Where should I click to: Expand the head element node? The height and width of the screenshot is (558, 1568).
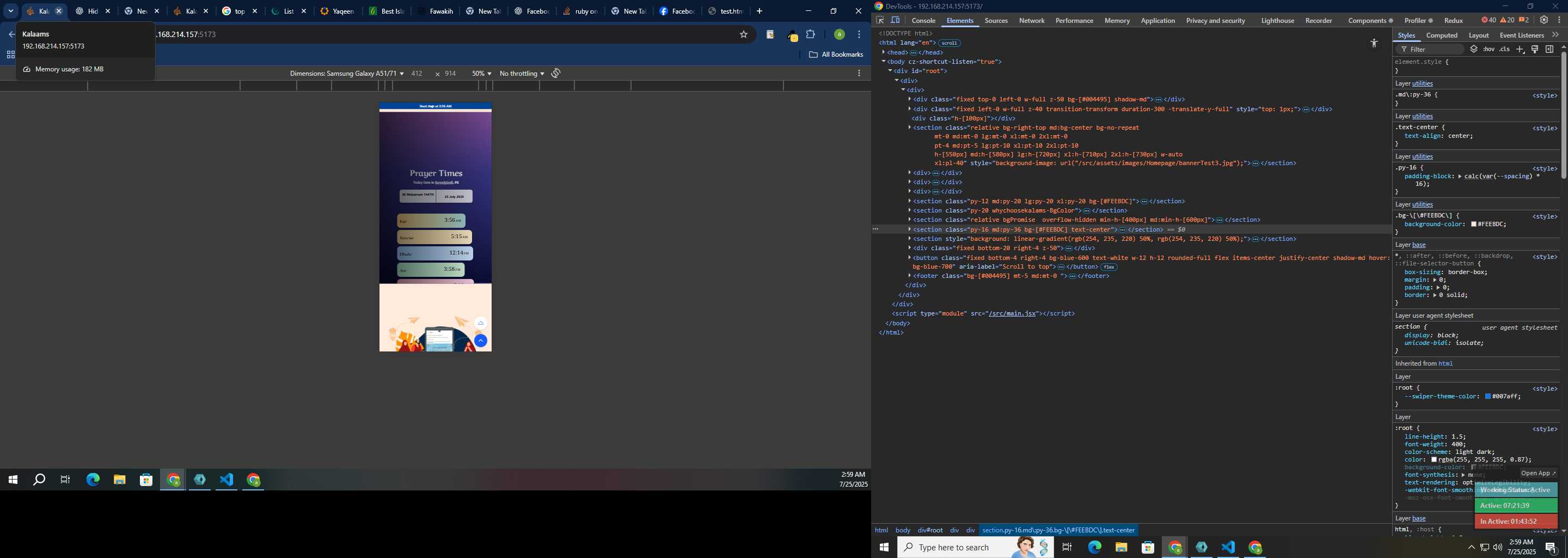[884, 52]
